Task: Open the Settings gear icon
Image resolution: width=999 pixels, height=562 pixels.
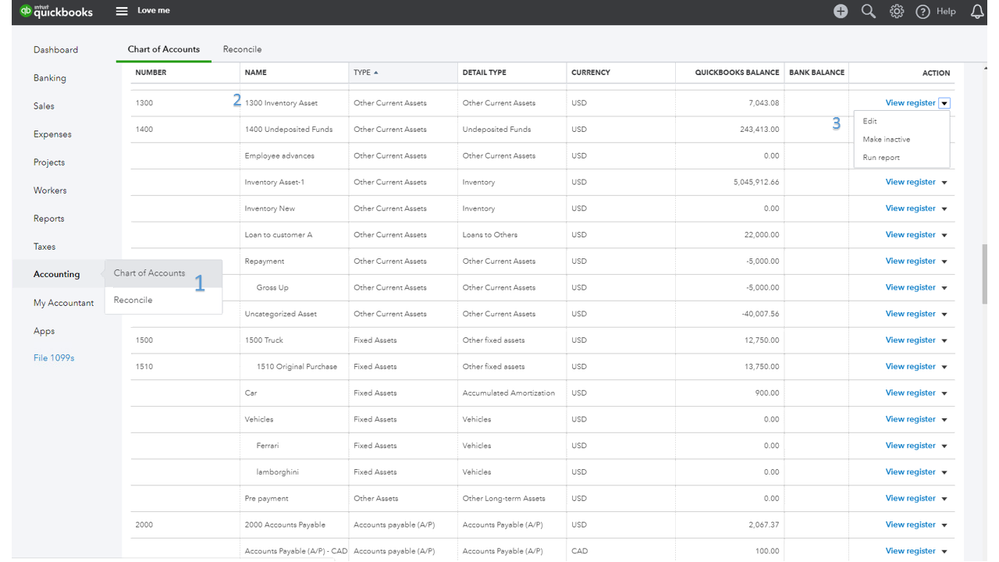Action: click(x=897, y=11)
